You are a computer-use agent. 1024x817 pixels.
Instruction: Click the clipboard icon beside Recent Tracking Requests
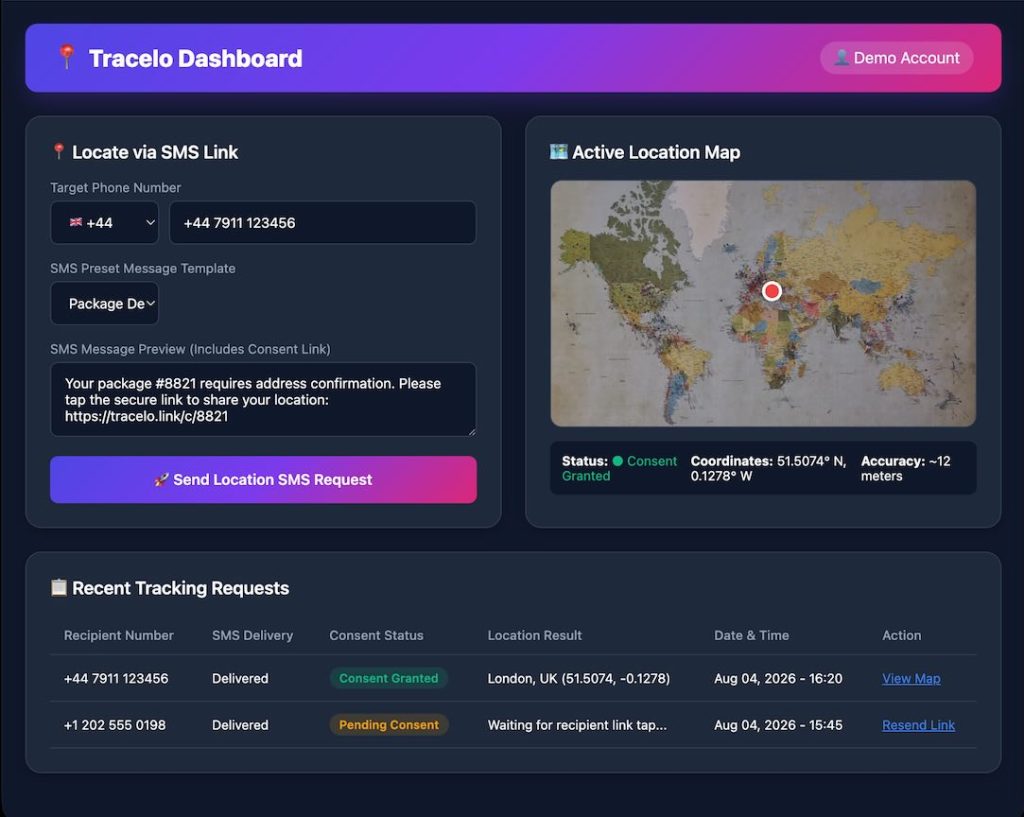pyautogui.click(x=59, y=587)
